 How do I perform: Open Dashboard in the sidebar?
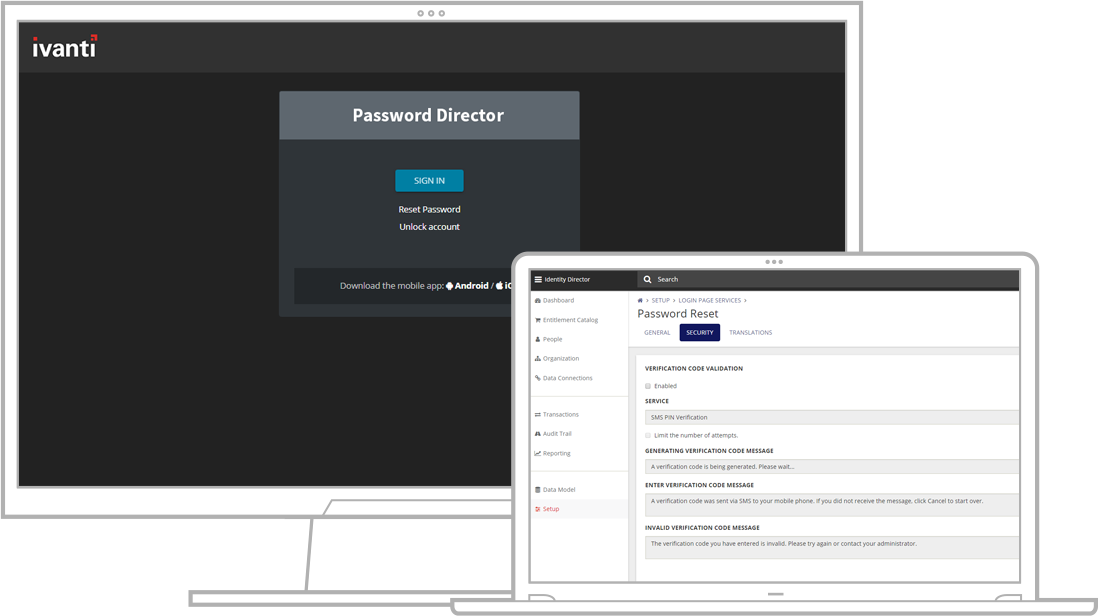coord(555,300)
